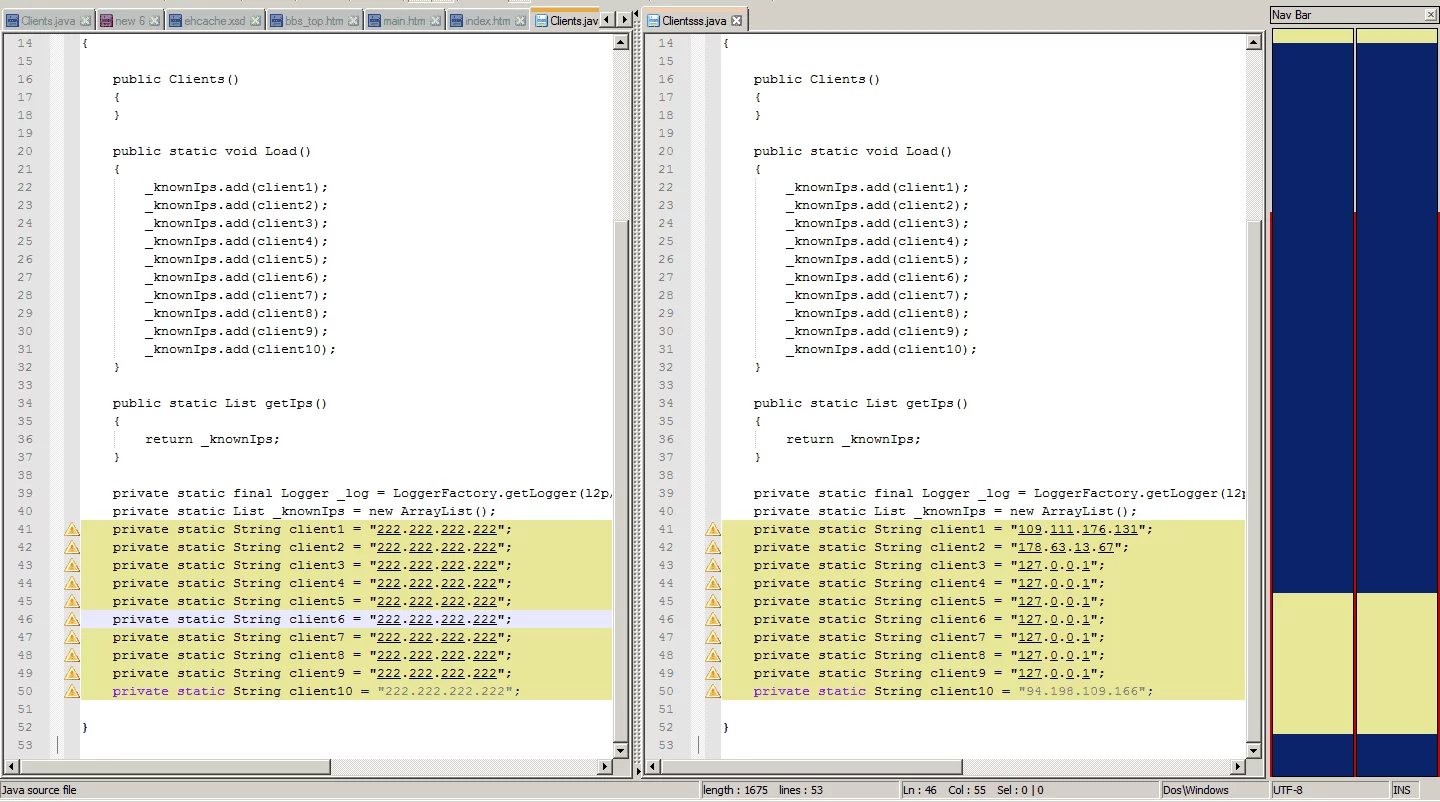Click line 41 warning icon in left pane

72,529
